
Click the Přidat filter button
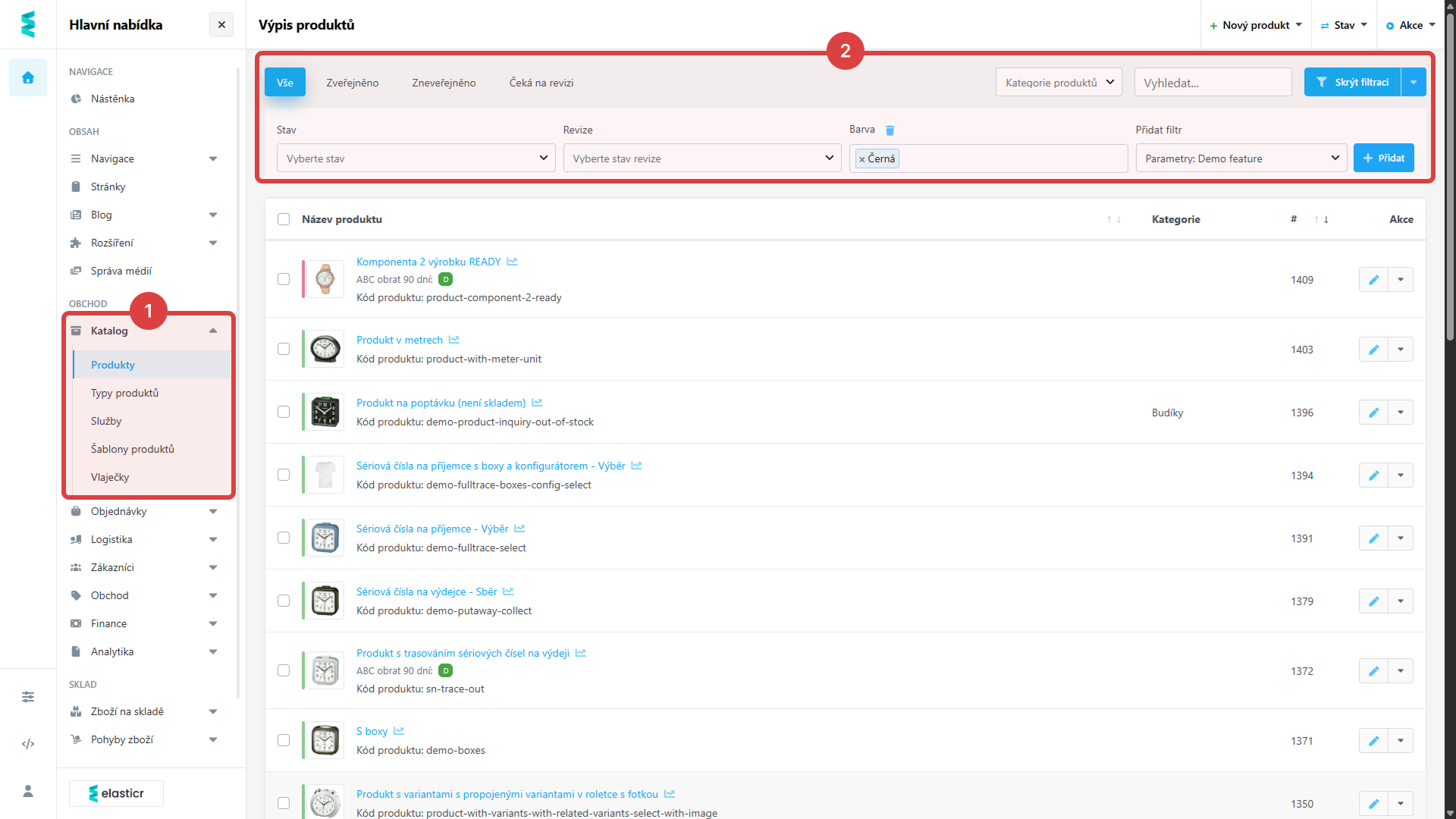1383,158
